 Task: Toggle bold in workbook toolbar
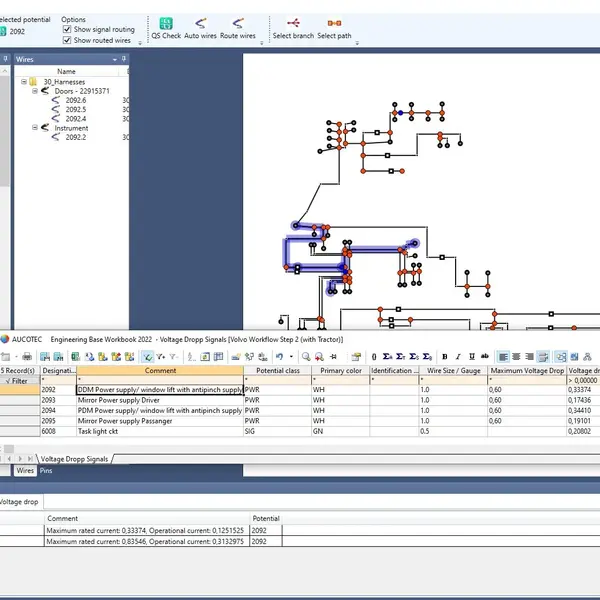[x=444, y=356]
